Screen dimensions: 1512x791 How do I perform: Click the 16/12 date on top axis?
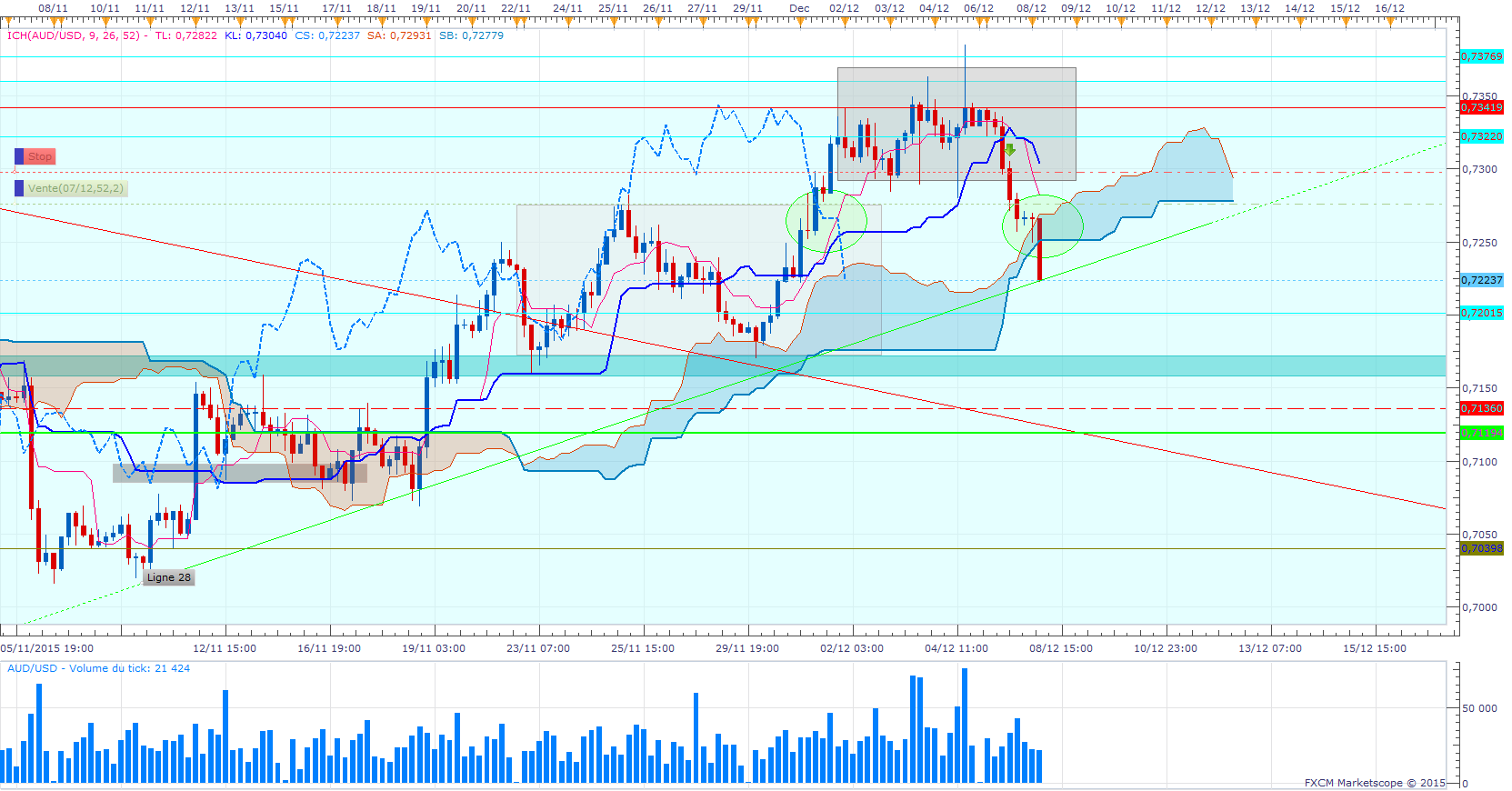pos(1389,8)
